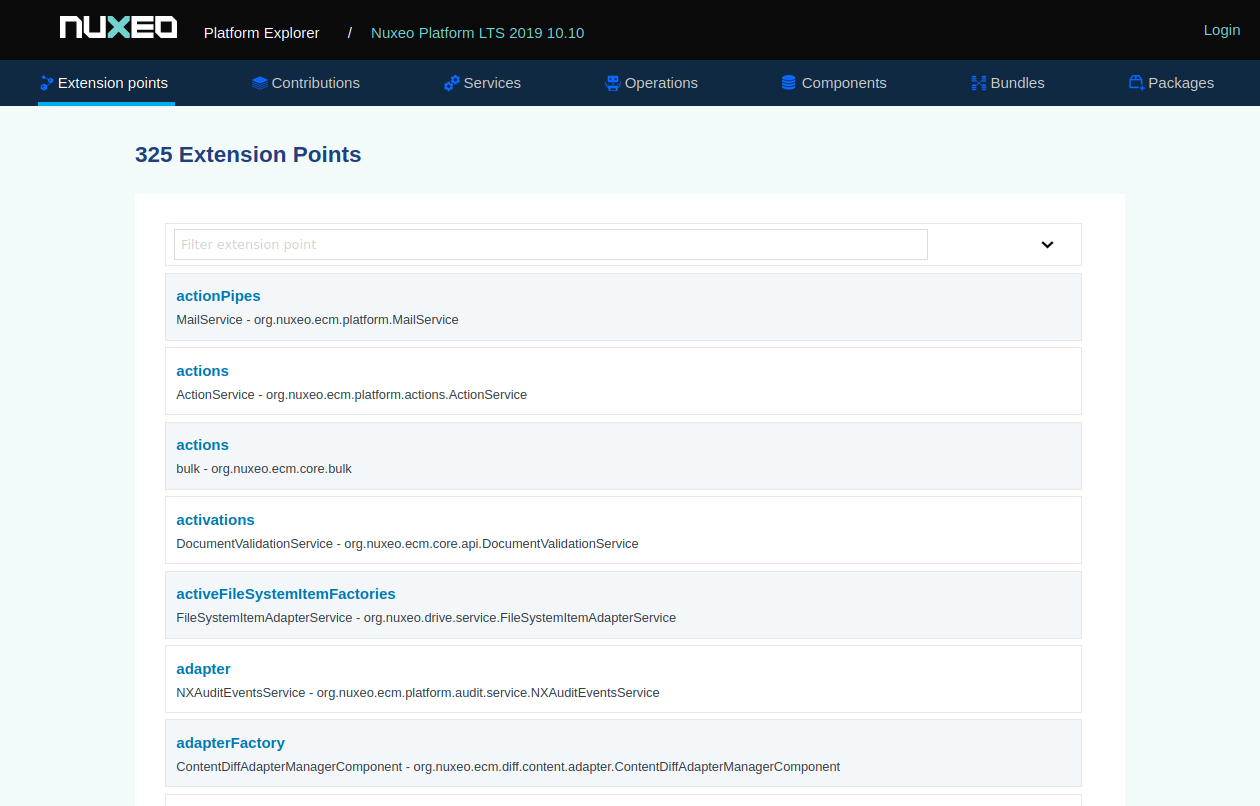
Task: Select the Components tab
Action: (834, 83)
